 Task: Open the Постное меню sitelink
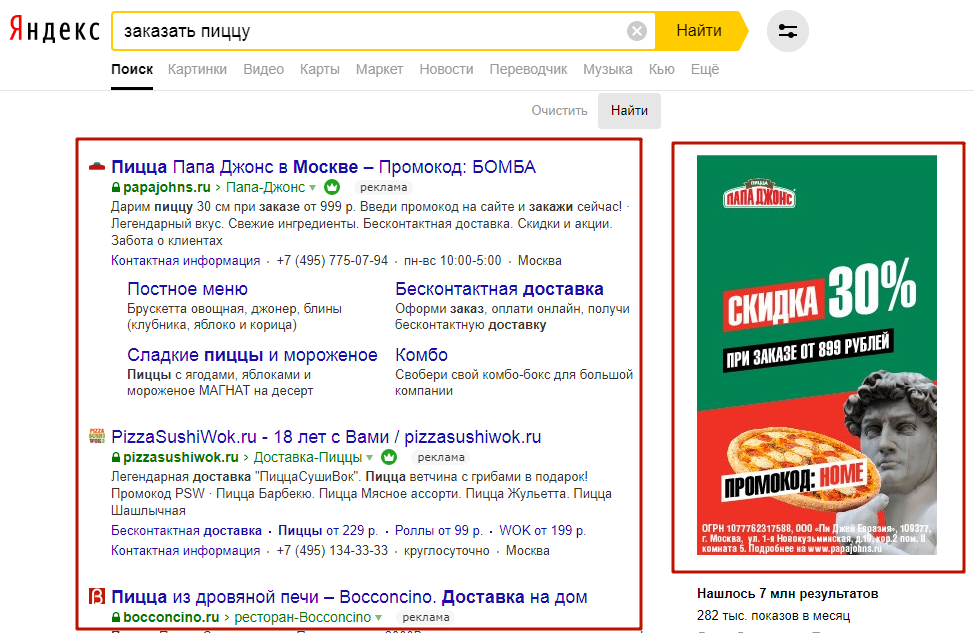(x=188, y=289)
